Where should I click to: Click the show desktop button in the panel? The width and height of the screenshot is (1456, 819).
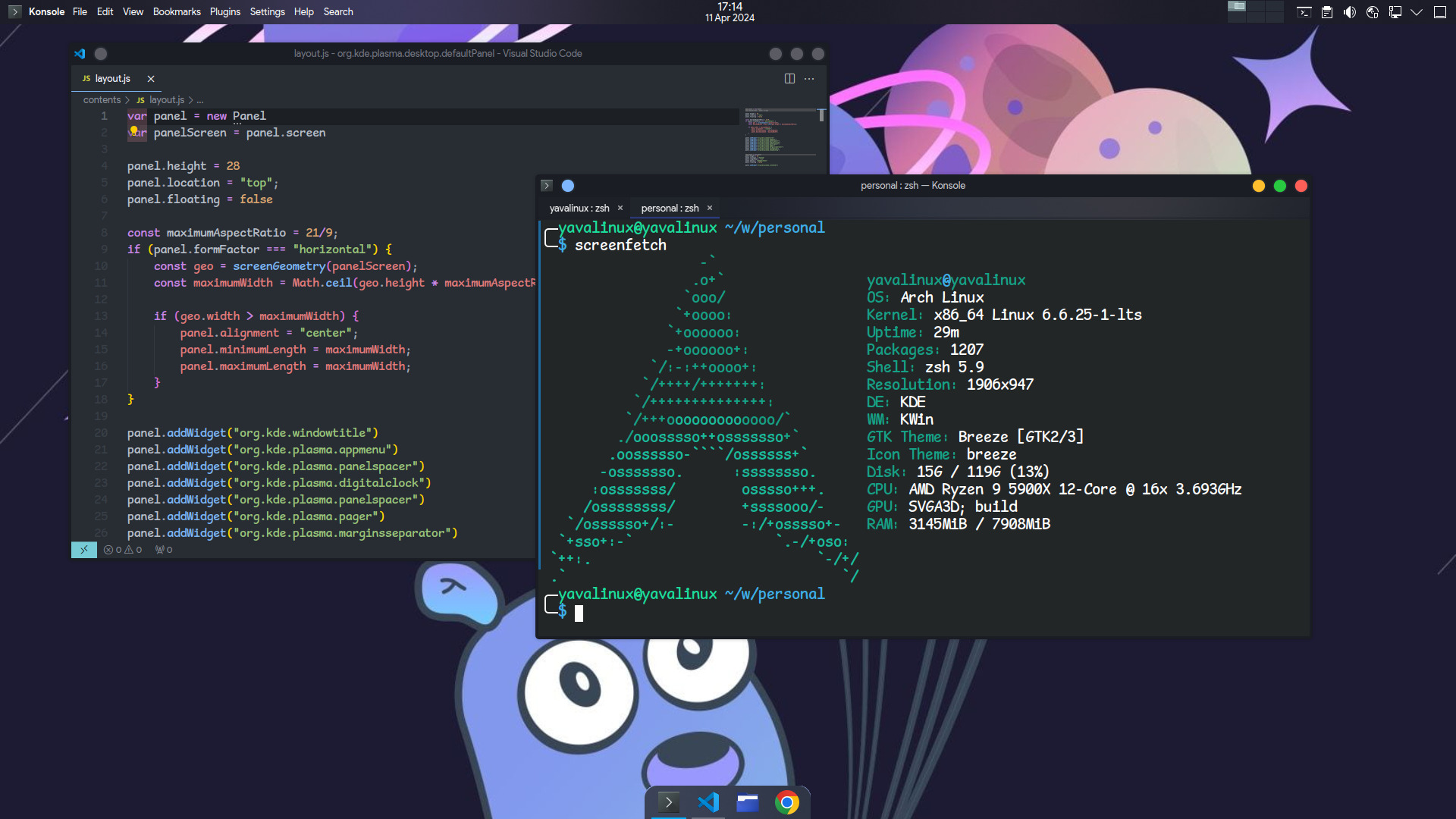point(1439,12)
